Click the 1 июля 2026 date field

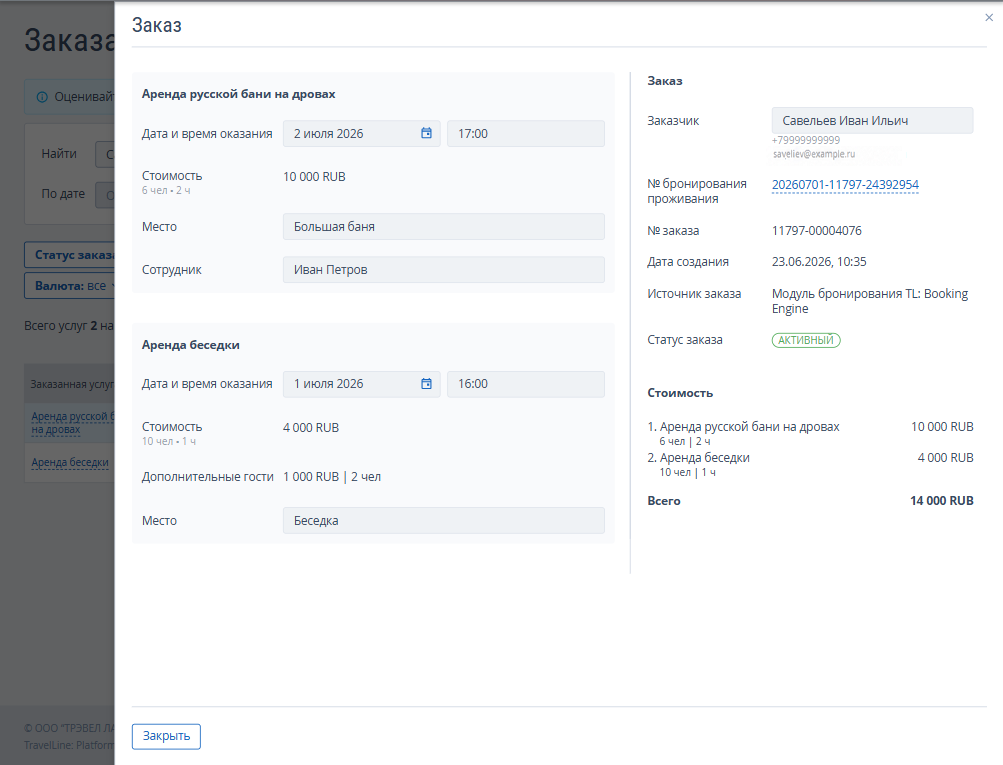tap(361, 384)
